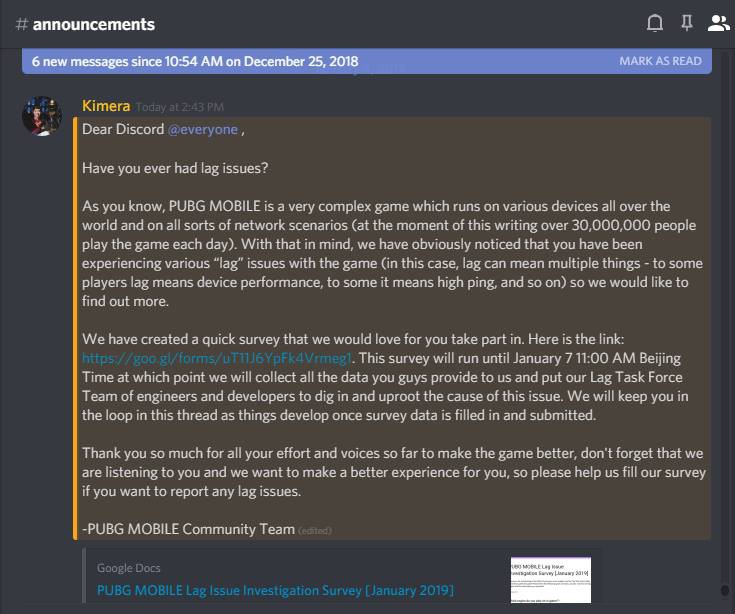Open the survey embed thumbnail preview
The image size is (735, 614).
coord(551,580)
